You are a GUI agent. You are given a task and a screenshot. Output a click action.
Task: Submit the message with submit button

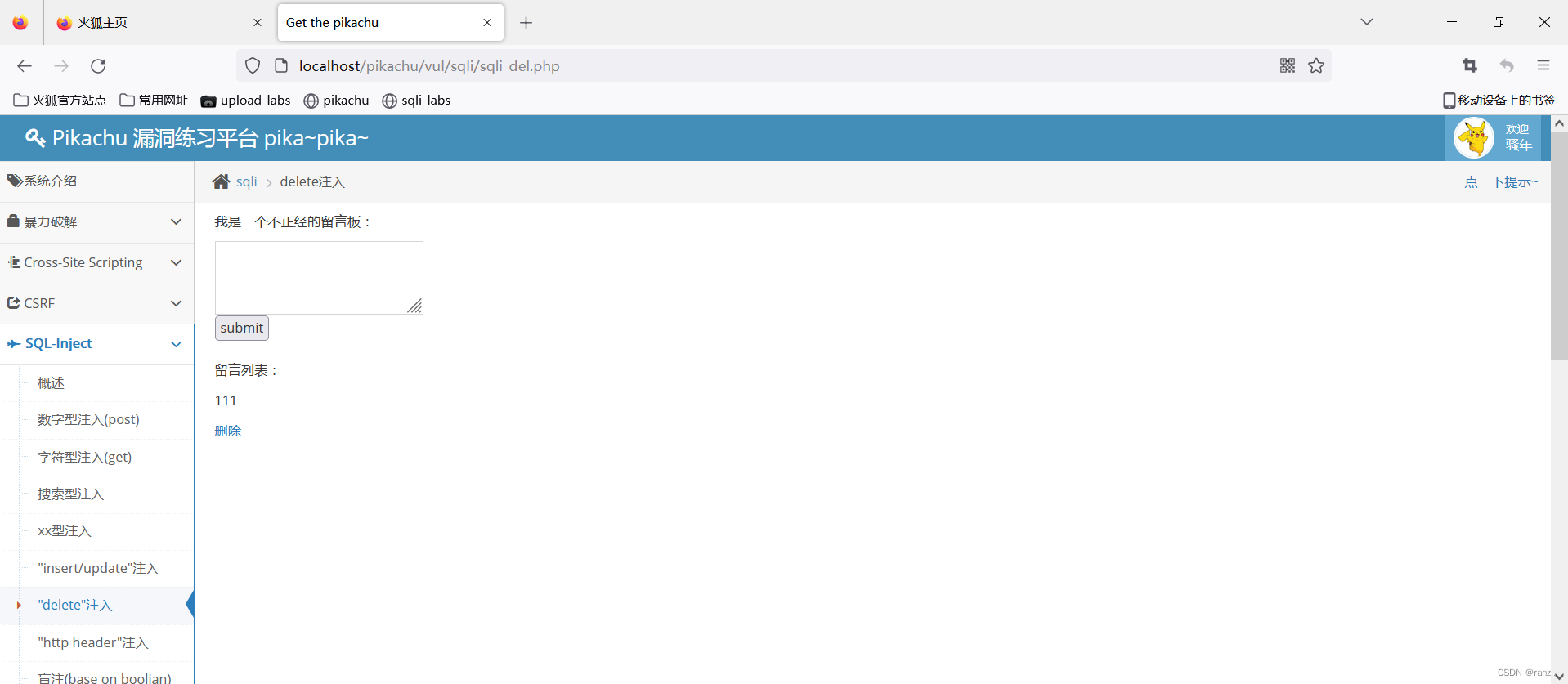242,328
